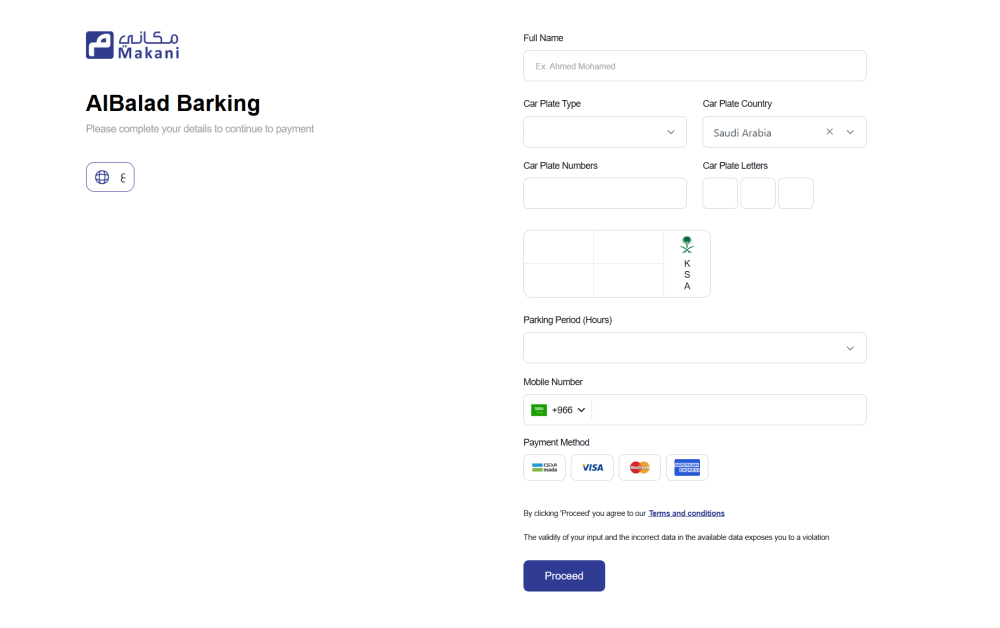This screenshot has height=628, width=1000.
Task: Click the Proceed button
Action: 564,575
